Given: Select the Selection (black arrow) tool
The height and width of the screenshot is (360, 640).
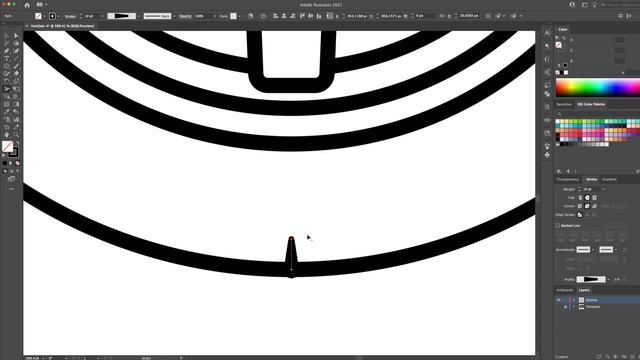Looking at the screenshot, I should pos(7,36).
